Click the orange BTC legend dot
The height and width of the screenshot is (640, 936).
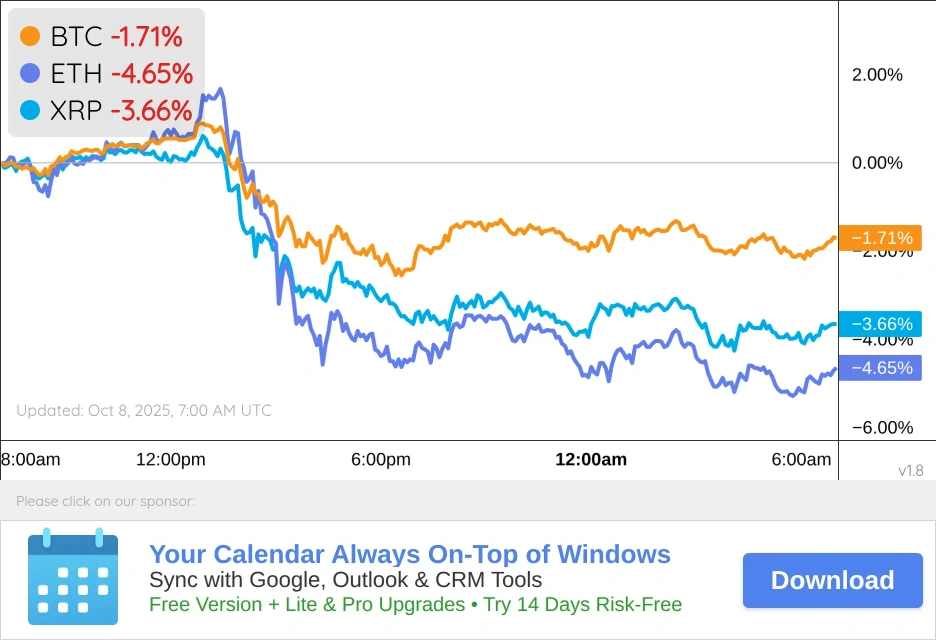(30, 37)
